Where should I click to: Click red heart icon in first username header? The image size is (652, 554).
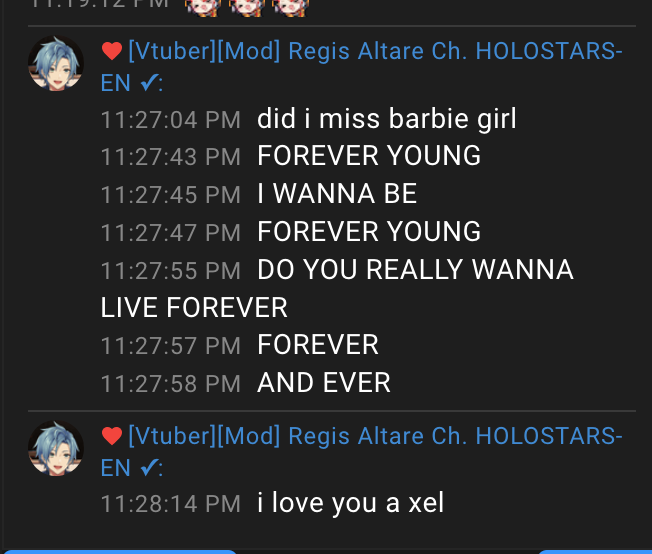click(112, 51)
